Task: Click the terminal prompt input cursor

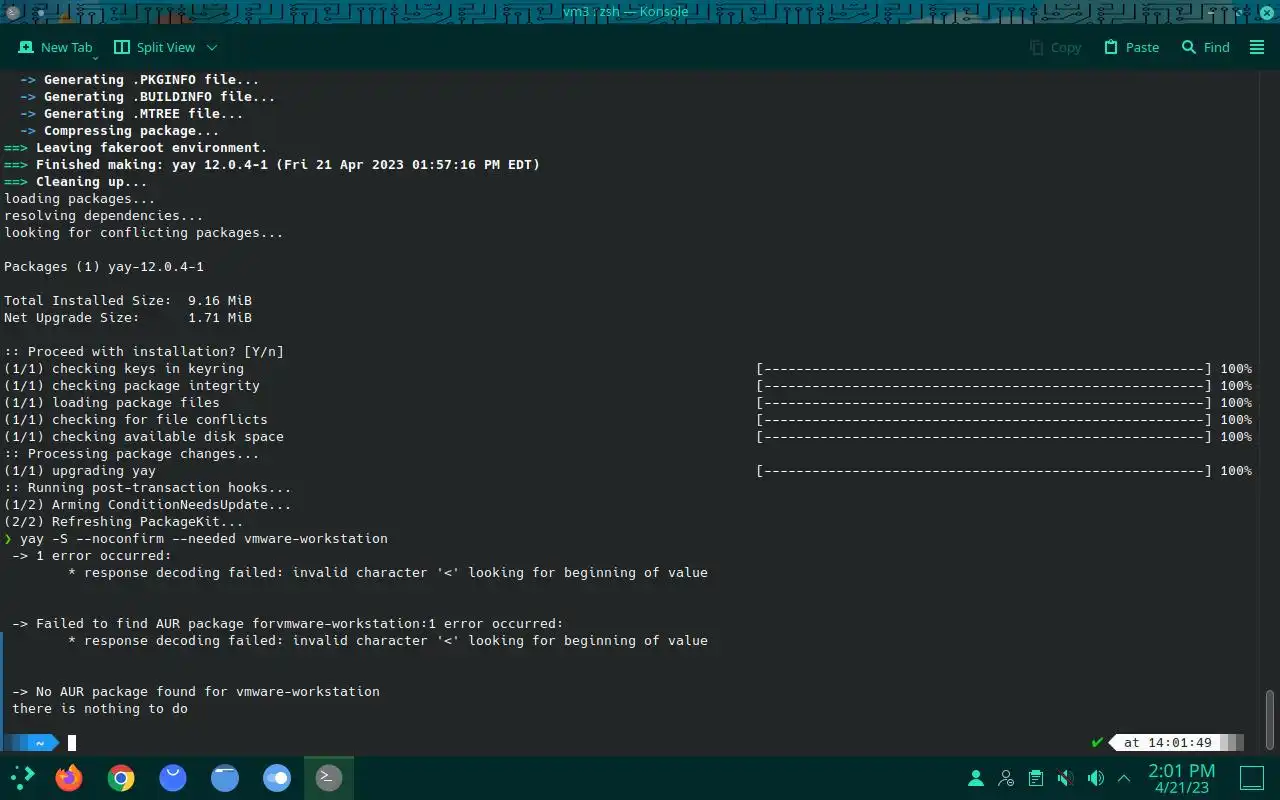Action: (72, 742)
